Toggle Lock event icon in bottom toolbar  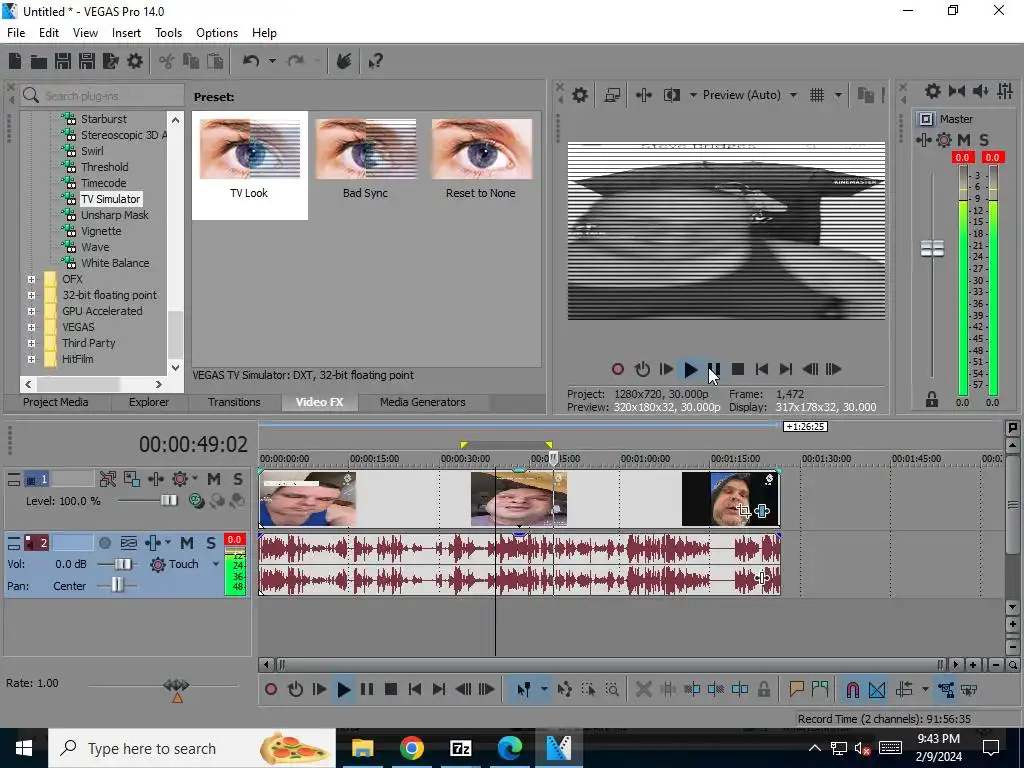click(763, 689)
